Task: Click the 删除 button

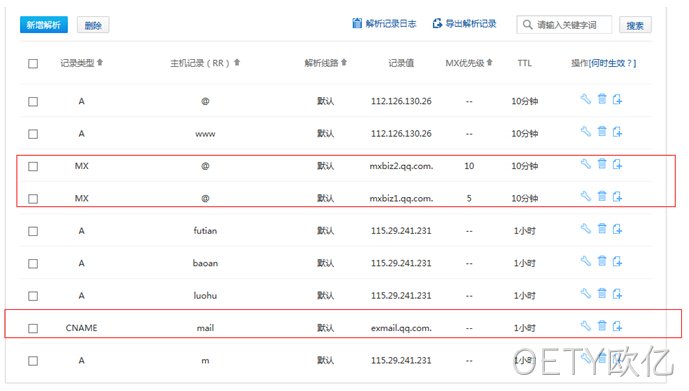Action: 93,25
